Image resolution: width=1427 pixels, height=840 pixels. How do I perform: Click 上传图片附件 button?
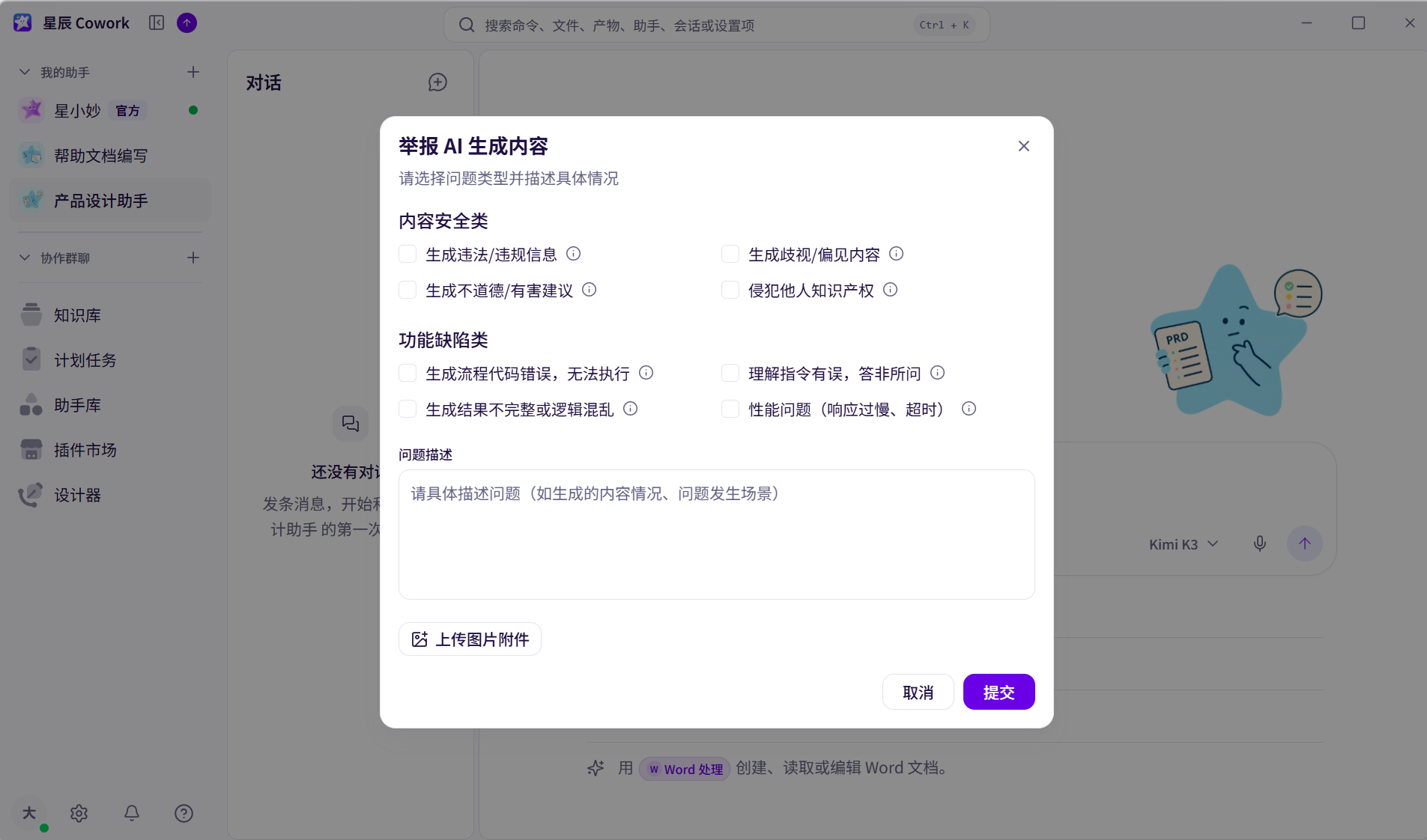click(x=470, y=639)
